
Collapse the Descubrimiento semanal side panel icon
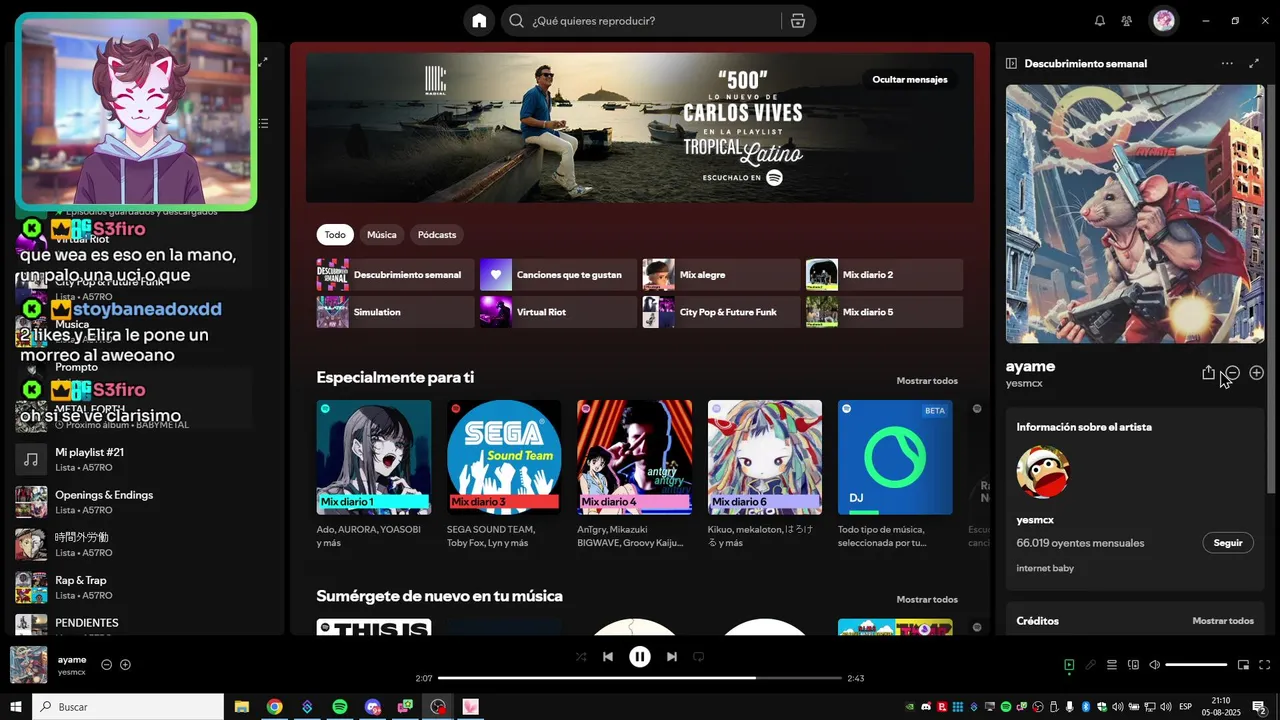1011,63
